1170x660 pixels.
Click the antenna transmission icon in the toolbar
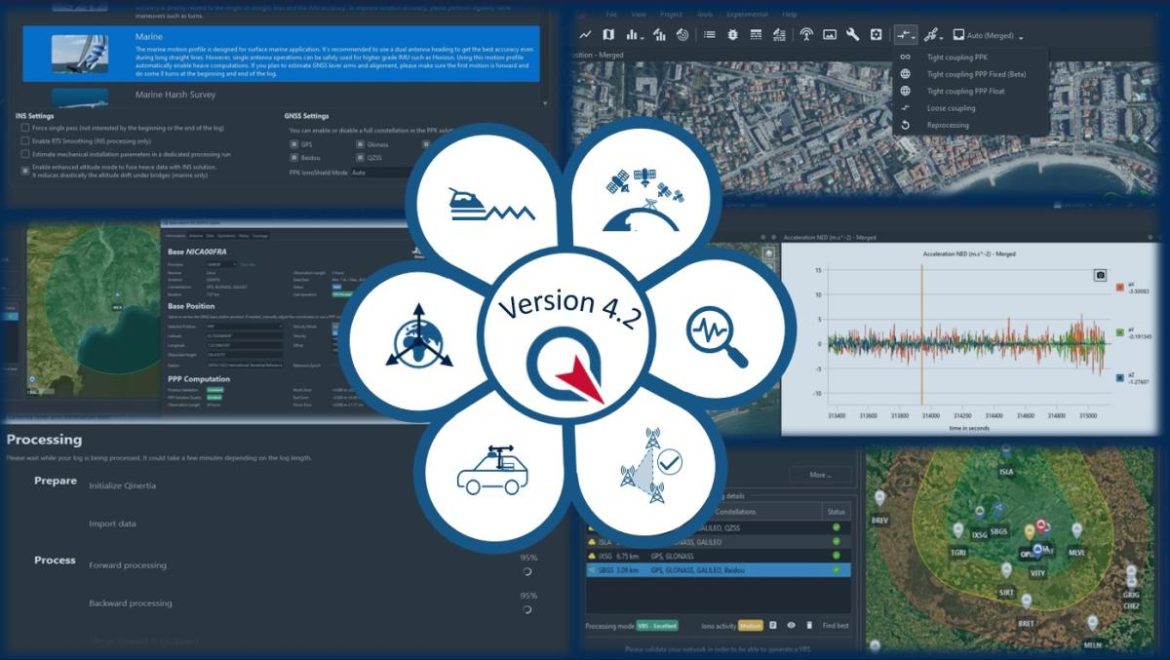807,37
